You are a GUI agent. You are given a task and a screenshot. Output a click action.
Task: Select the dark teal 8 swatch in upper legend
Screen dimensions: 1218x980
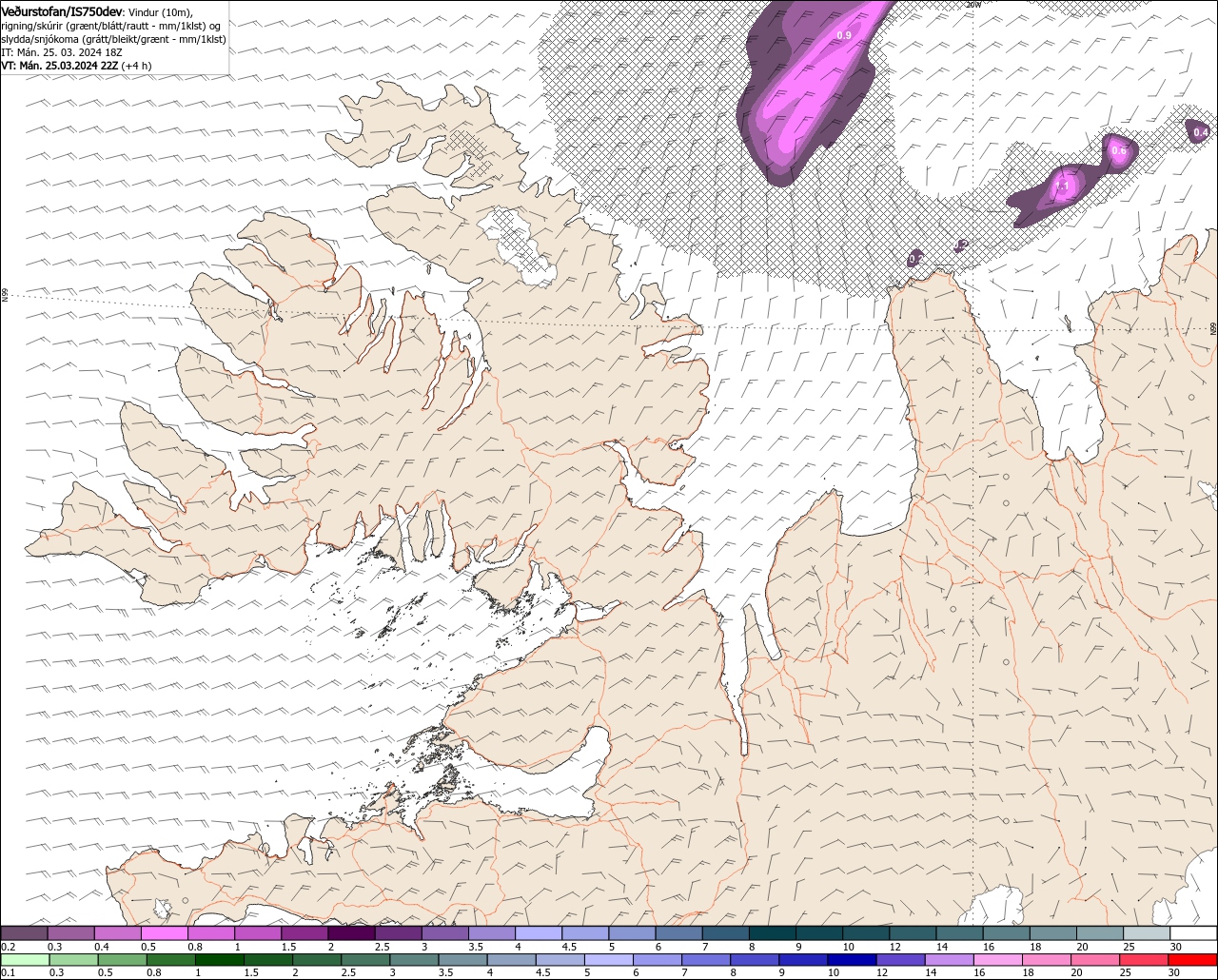773,933
